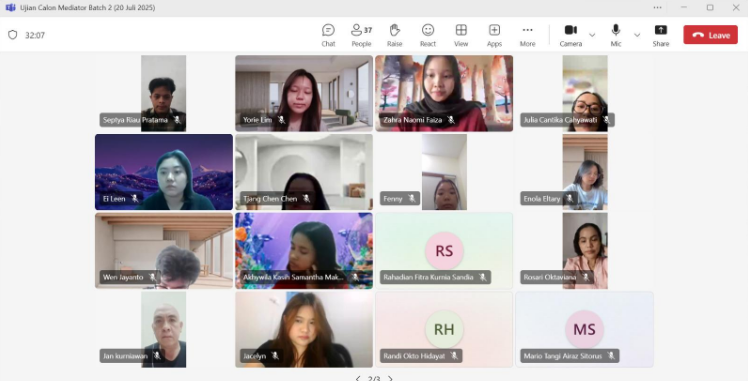748x381 pixels.
Task: Click muted mic icon on Tjang Chen Chen
Action: pos(306,198)
